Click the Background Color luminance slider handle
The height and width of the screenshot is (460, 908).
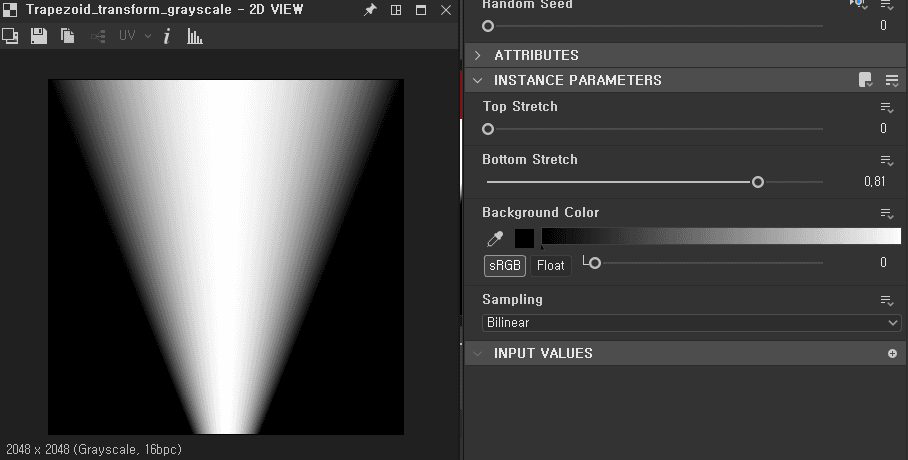595,263
